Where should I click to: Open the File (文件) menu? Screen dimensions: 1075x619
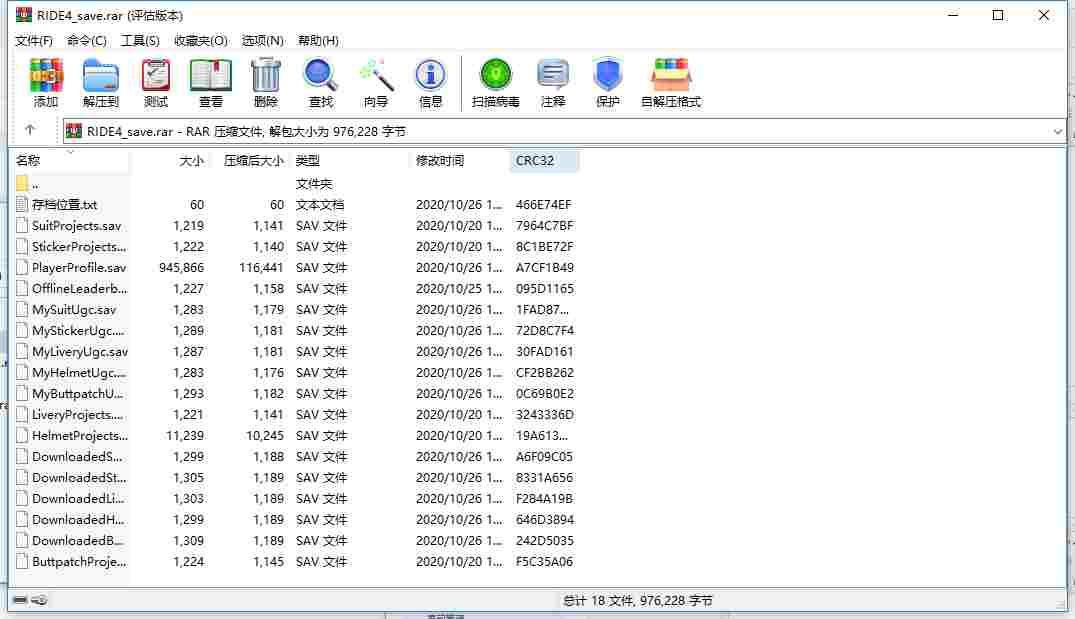[x=34, y=40]
